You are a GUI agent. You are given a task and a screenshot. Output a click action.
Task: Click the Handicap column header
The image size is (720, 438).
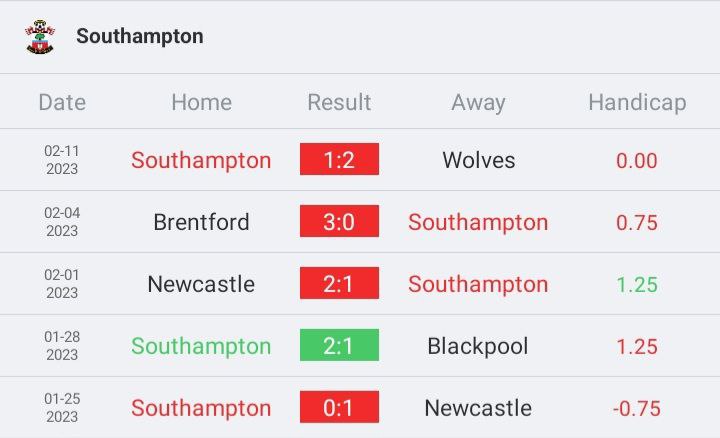click(637, 102)
